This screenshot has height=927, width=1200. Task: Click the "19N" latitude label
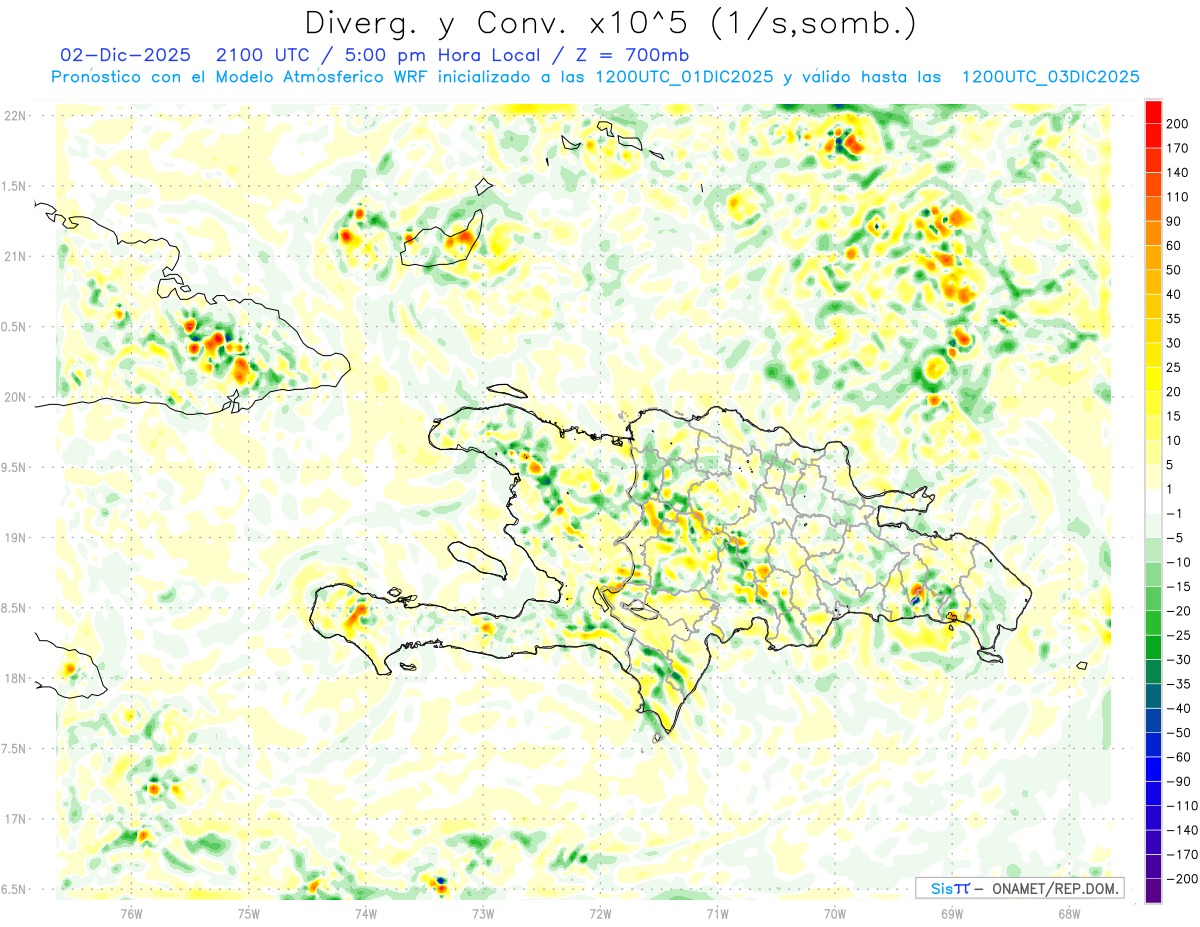click(15, 538)
